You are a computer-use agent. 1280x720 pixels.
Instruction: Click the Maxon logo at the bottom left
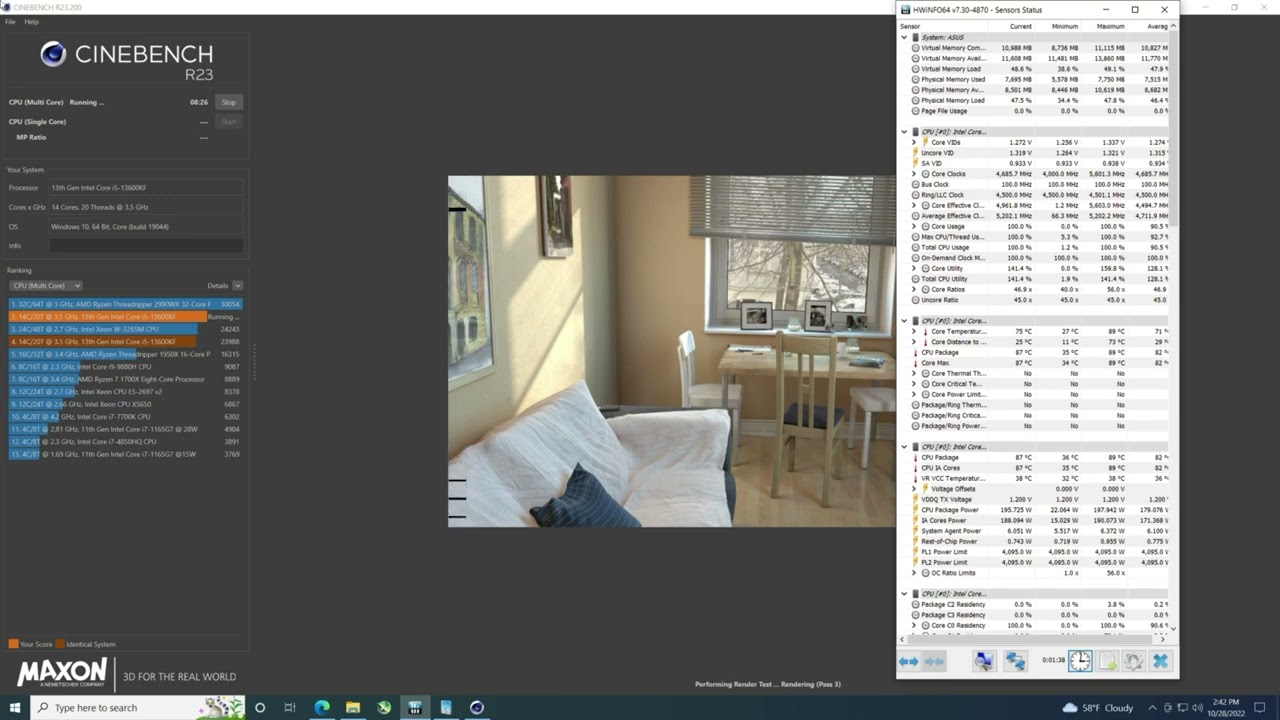click(61, 673)
